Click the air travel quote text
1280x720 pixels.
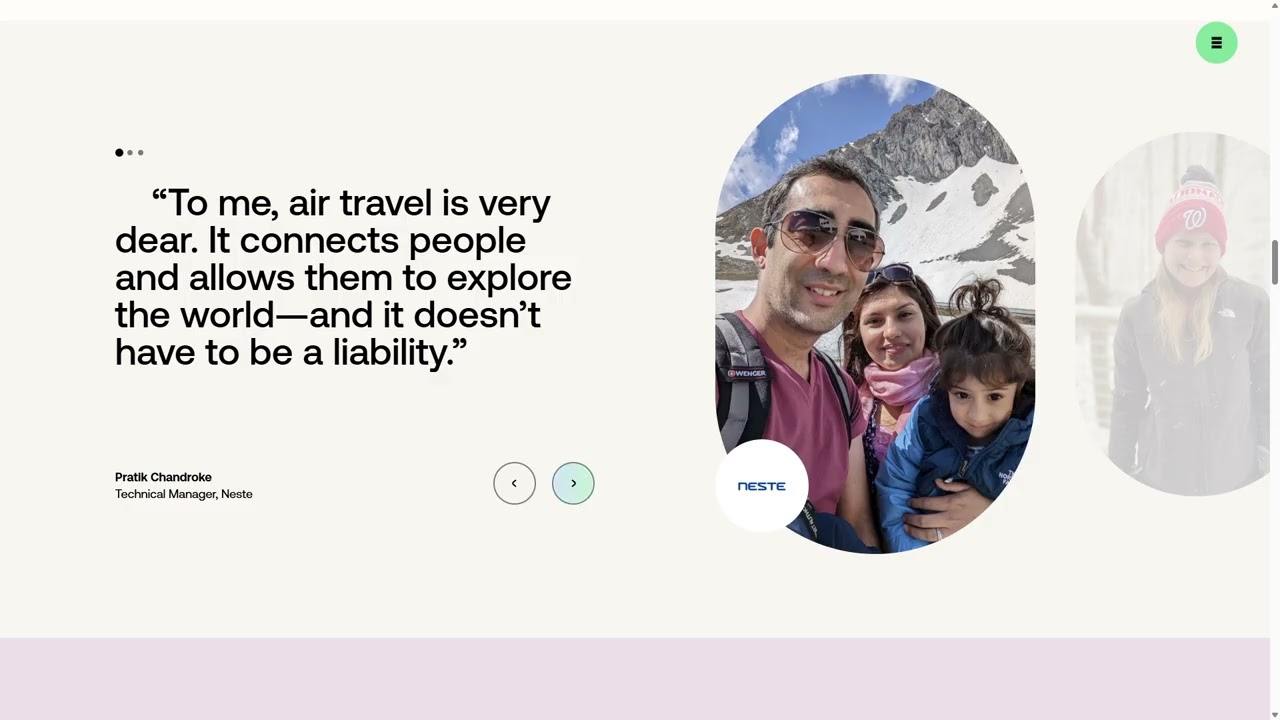tap(343, 277)
